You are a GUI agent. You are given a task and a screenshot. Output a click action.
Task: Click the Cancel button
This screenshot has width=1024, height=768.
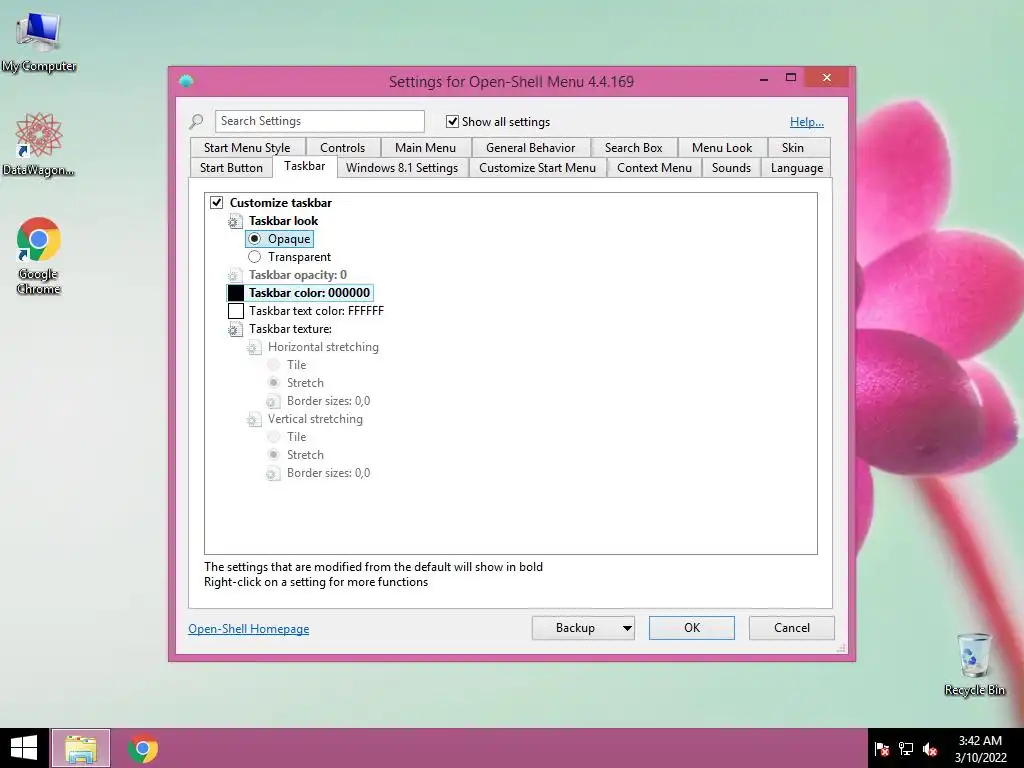792,628
